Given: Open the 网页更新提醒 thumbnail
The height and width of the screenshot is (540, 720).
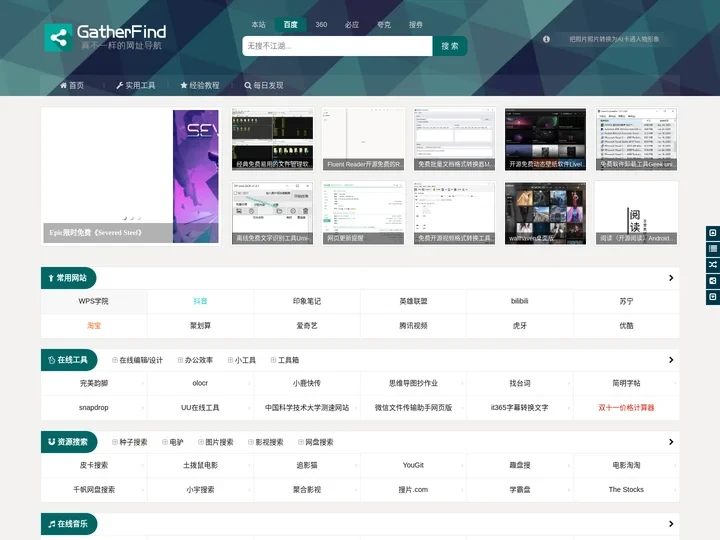Looking at the screenshot, I should click(x=363, y=213).
